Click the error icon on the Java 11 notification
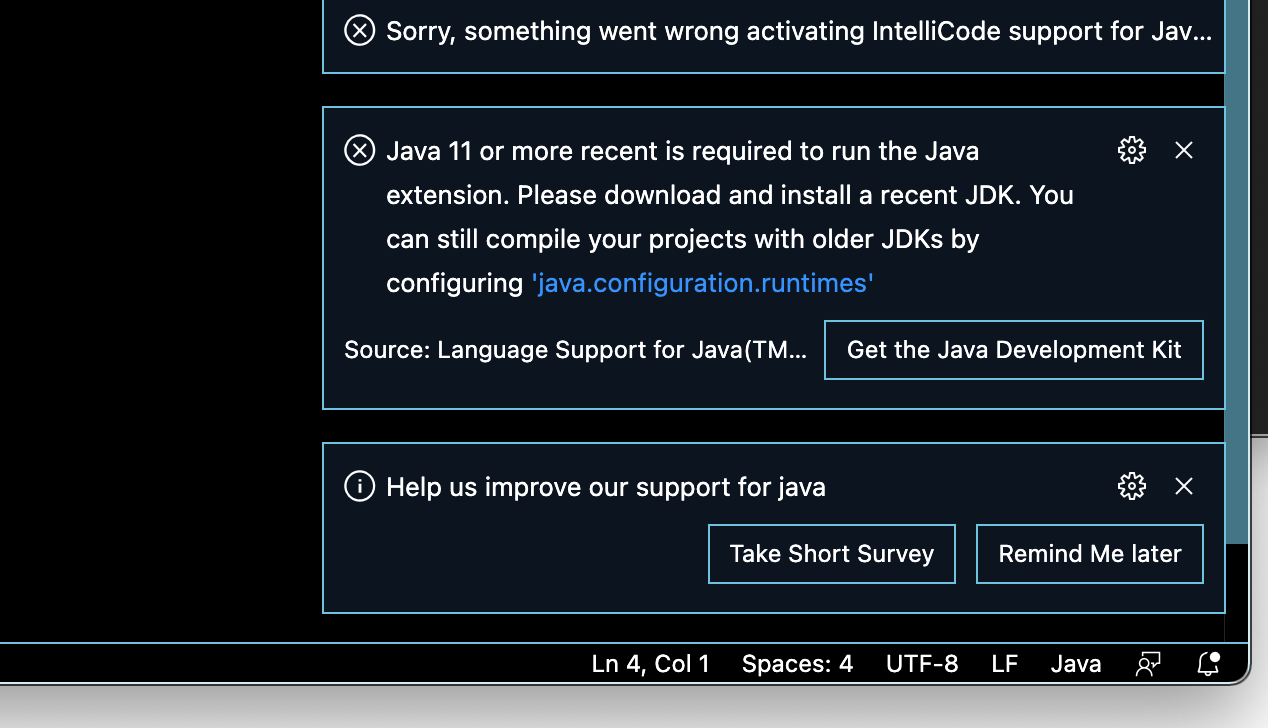Image resolution: width=1268 pixels, height=728 pixels. [359, 150]
